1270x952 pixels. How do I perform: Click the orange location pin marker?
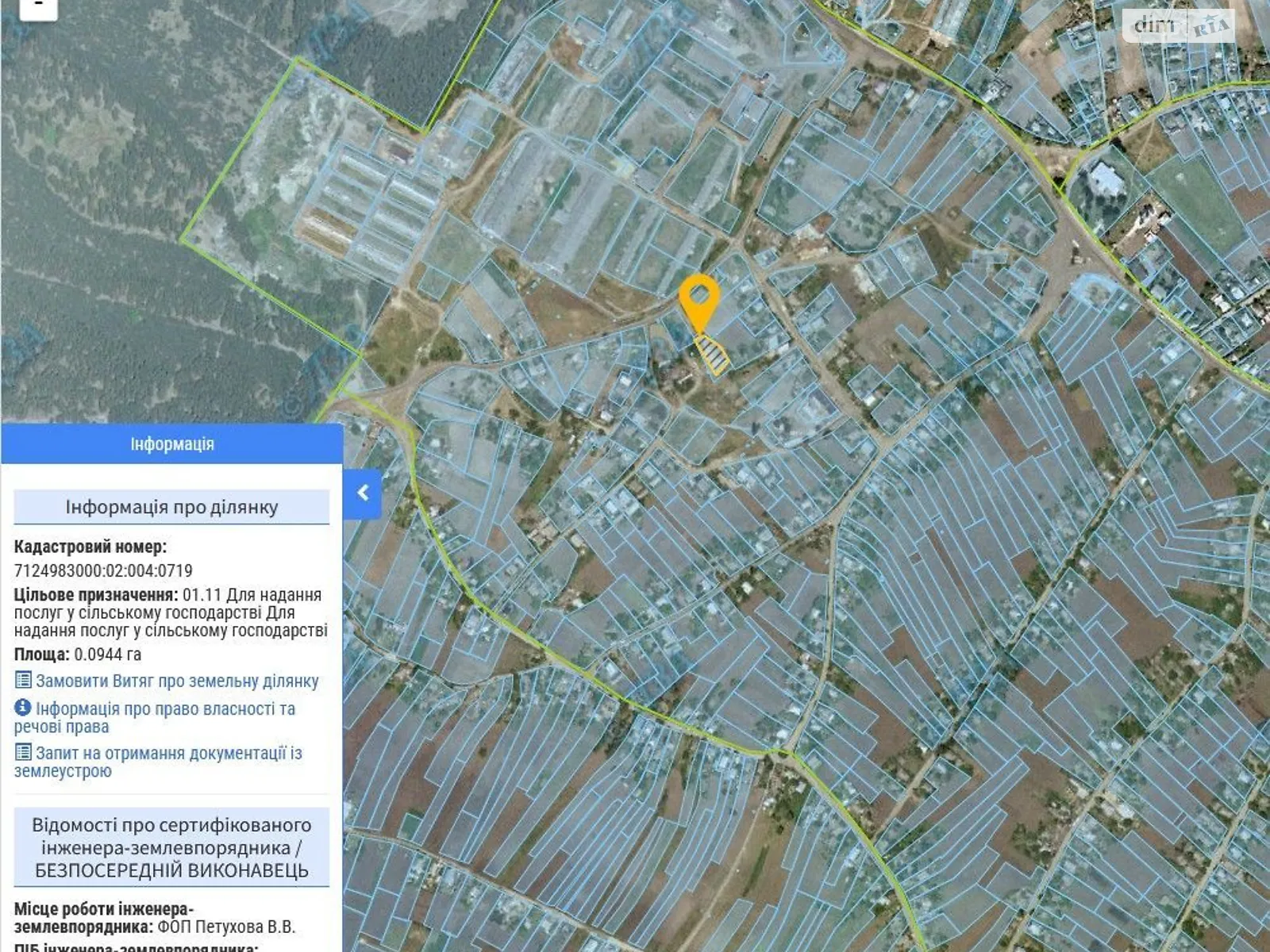click(x=698, y=301)
